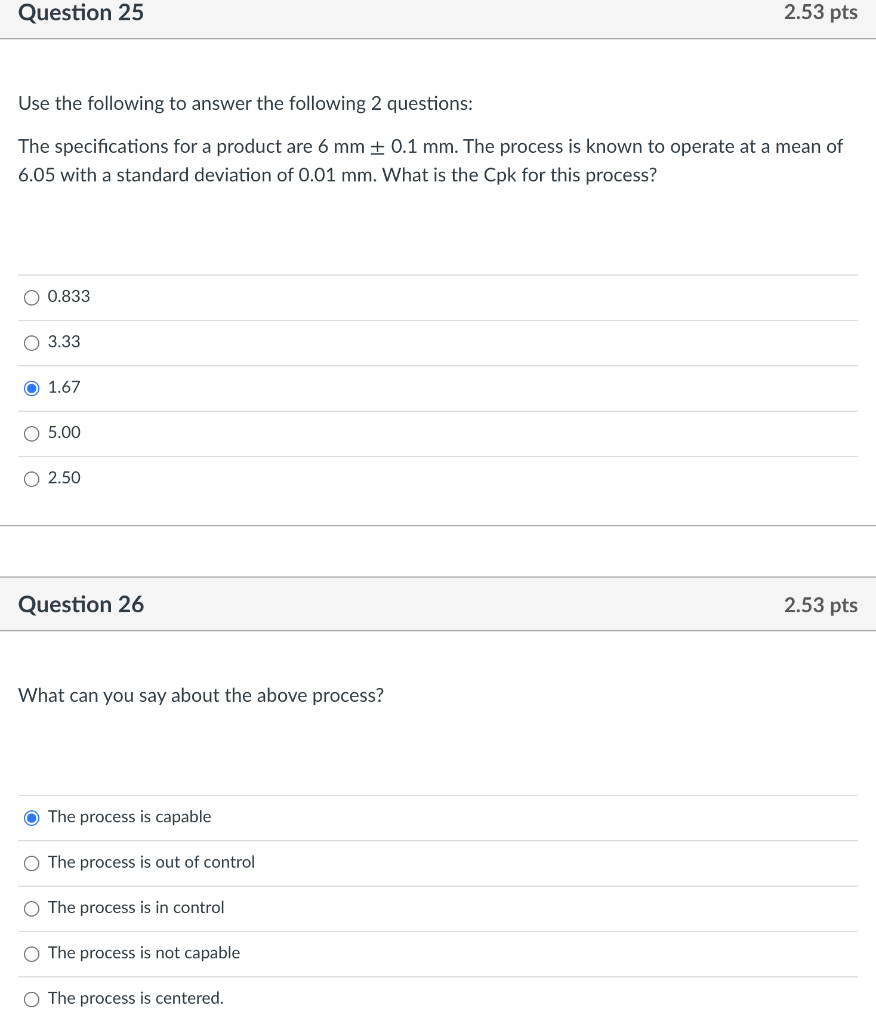Choose 'The process is out of control'
This screenshot has height=1024, width=876.
(x=32, y=862)
